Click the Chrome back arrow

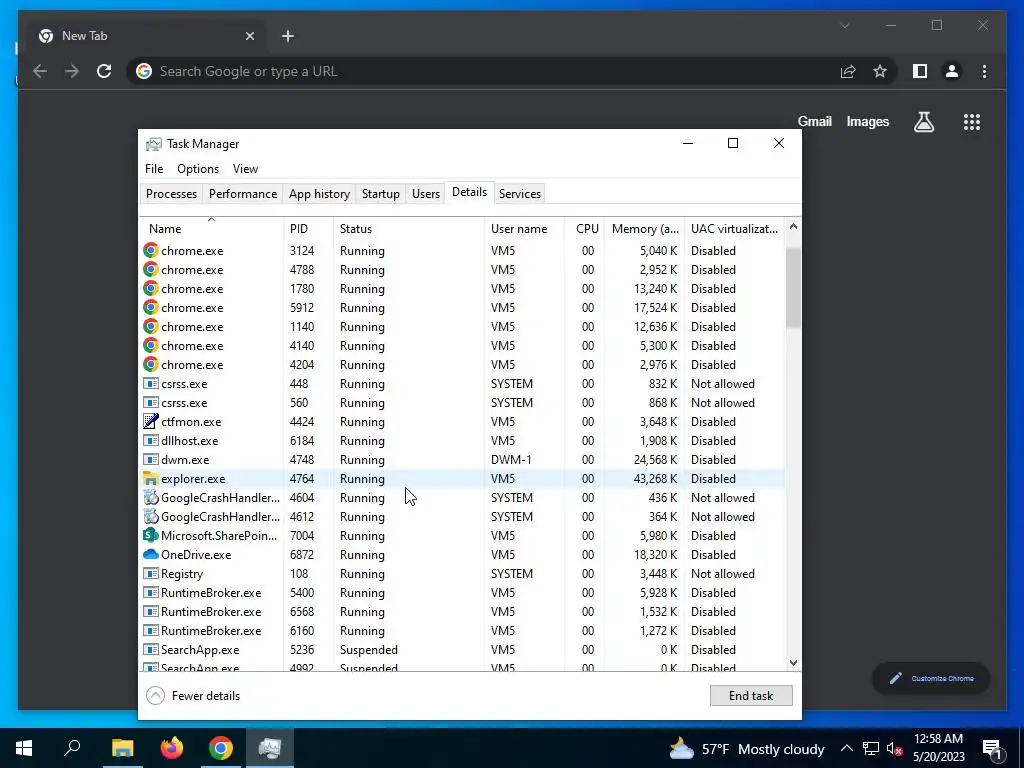coord(40,71)
